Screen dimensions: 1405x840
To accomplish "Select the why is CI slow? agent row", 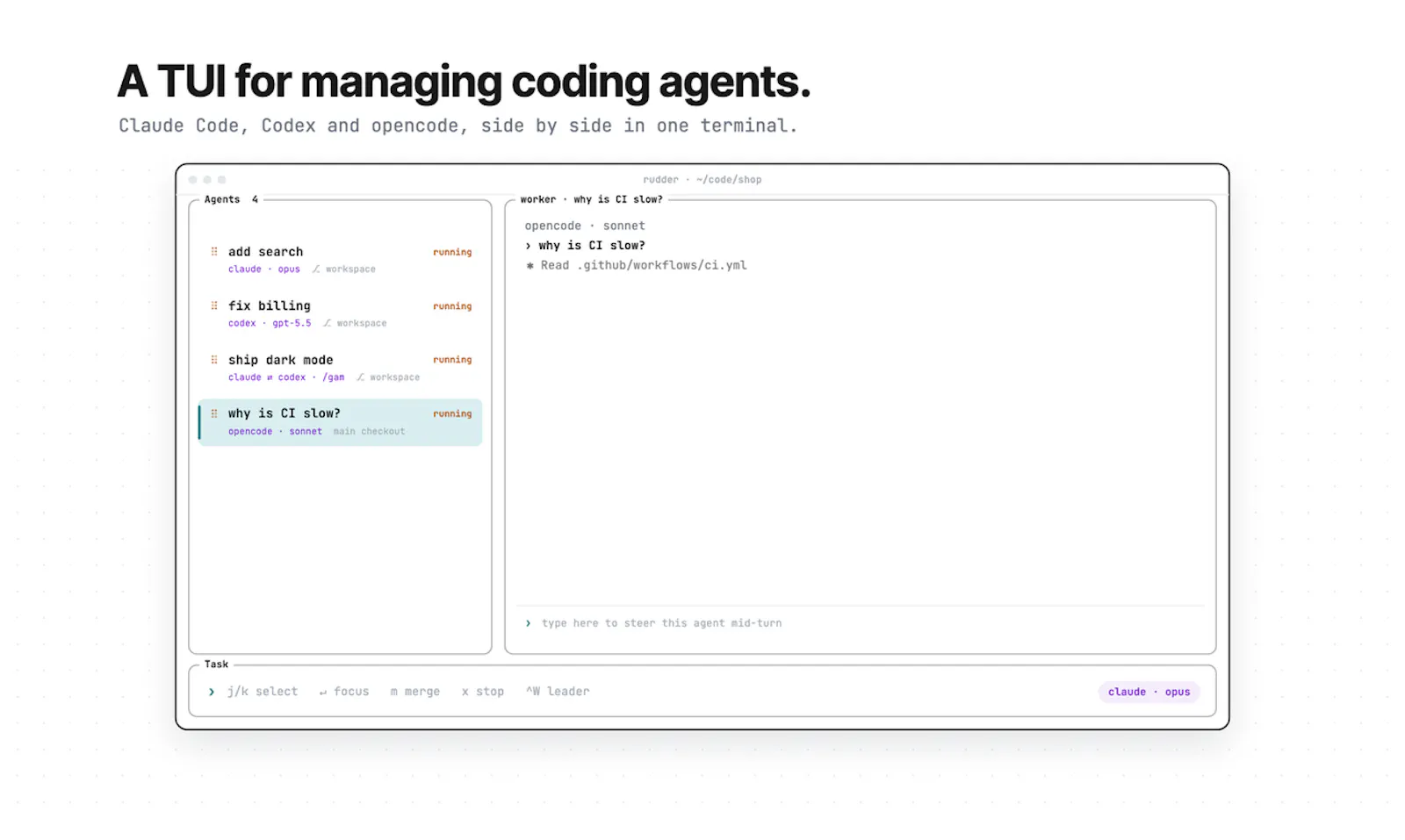I will tap(341, 422).
